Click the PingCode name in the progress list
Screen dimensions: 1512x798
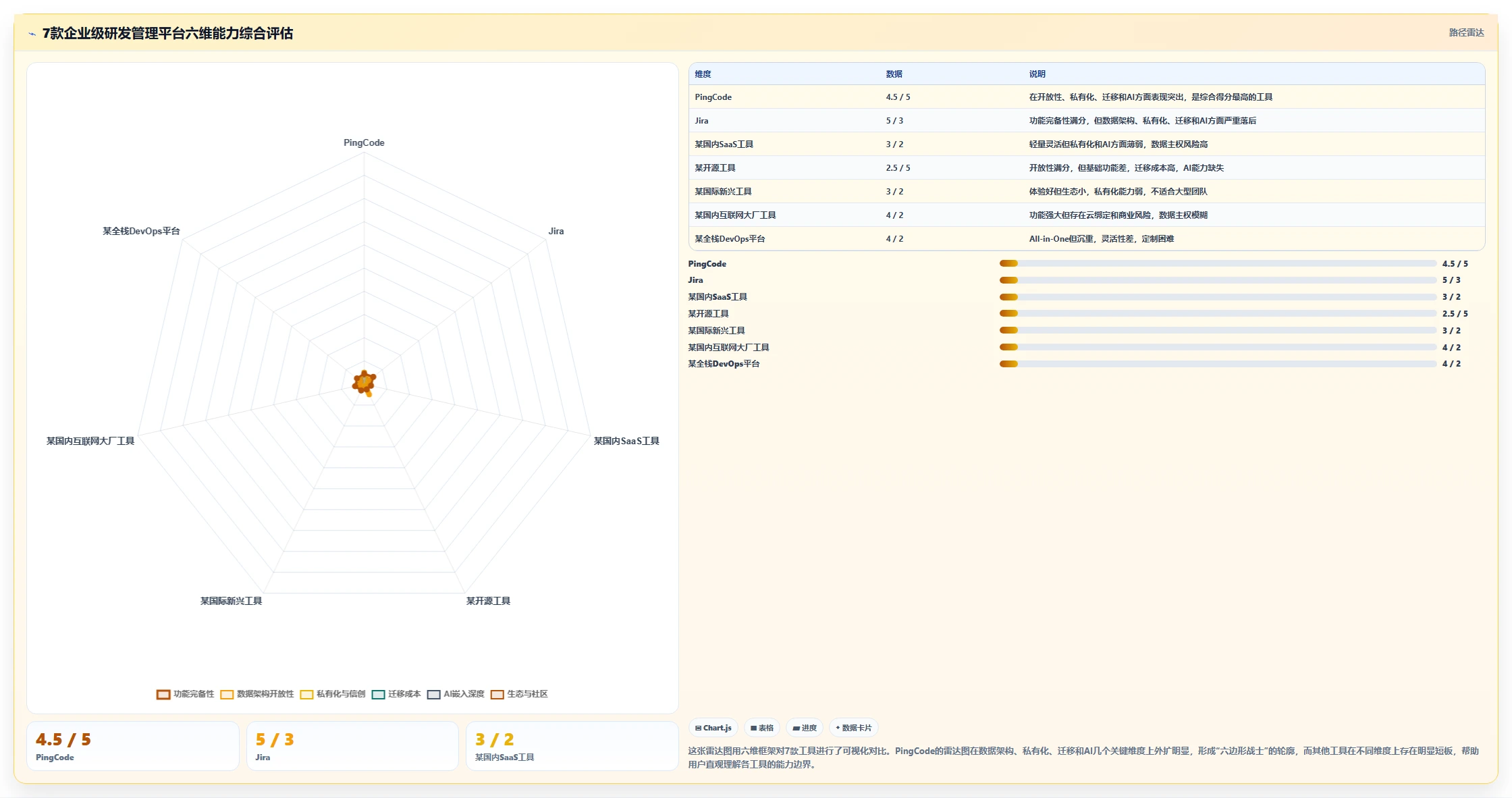tap(707, 264)
